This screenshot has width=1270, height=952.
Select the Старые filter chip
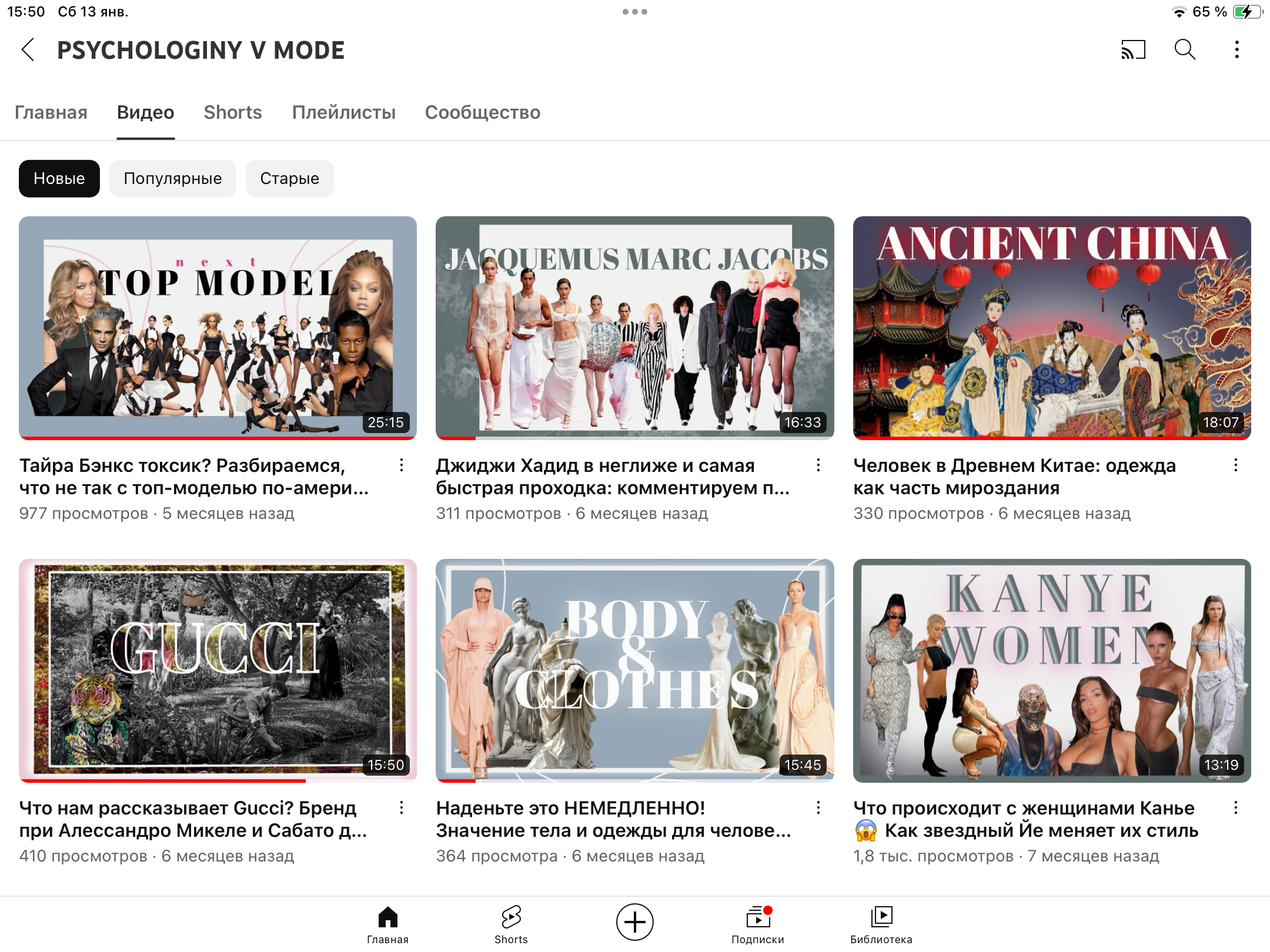click(x=289, y=179)
